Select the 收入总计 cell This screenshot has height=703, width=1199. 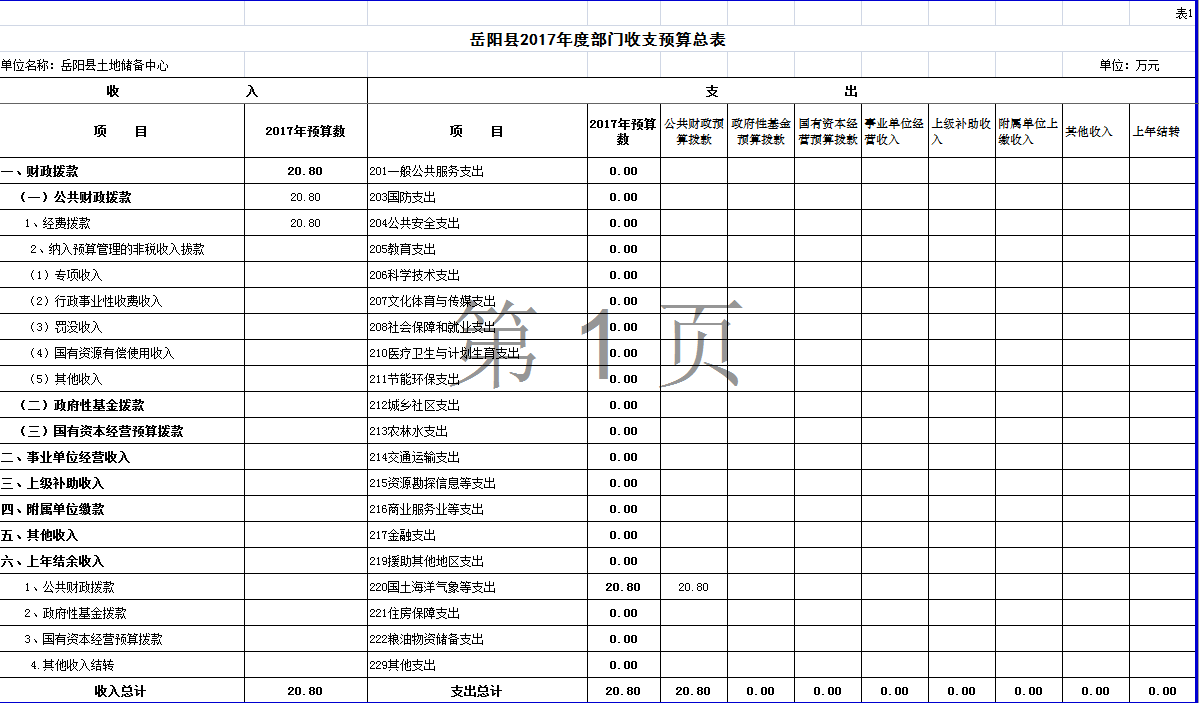tap(121, 691)
